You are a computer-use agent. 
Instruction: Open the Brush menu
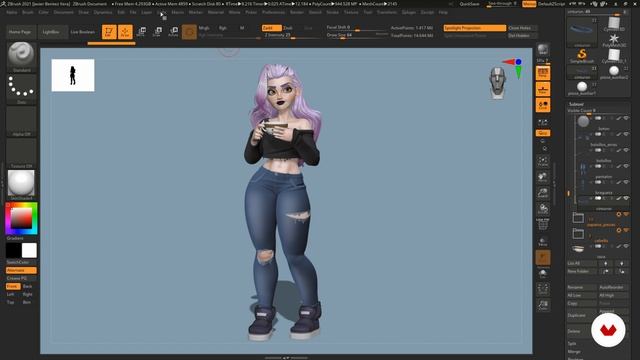(x=28, y=12)
